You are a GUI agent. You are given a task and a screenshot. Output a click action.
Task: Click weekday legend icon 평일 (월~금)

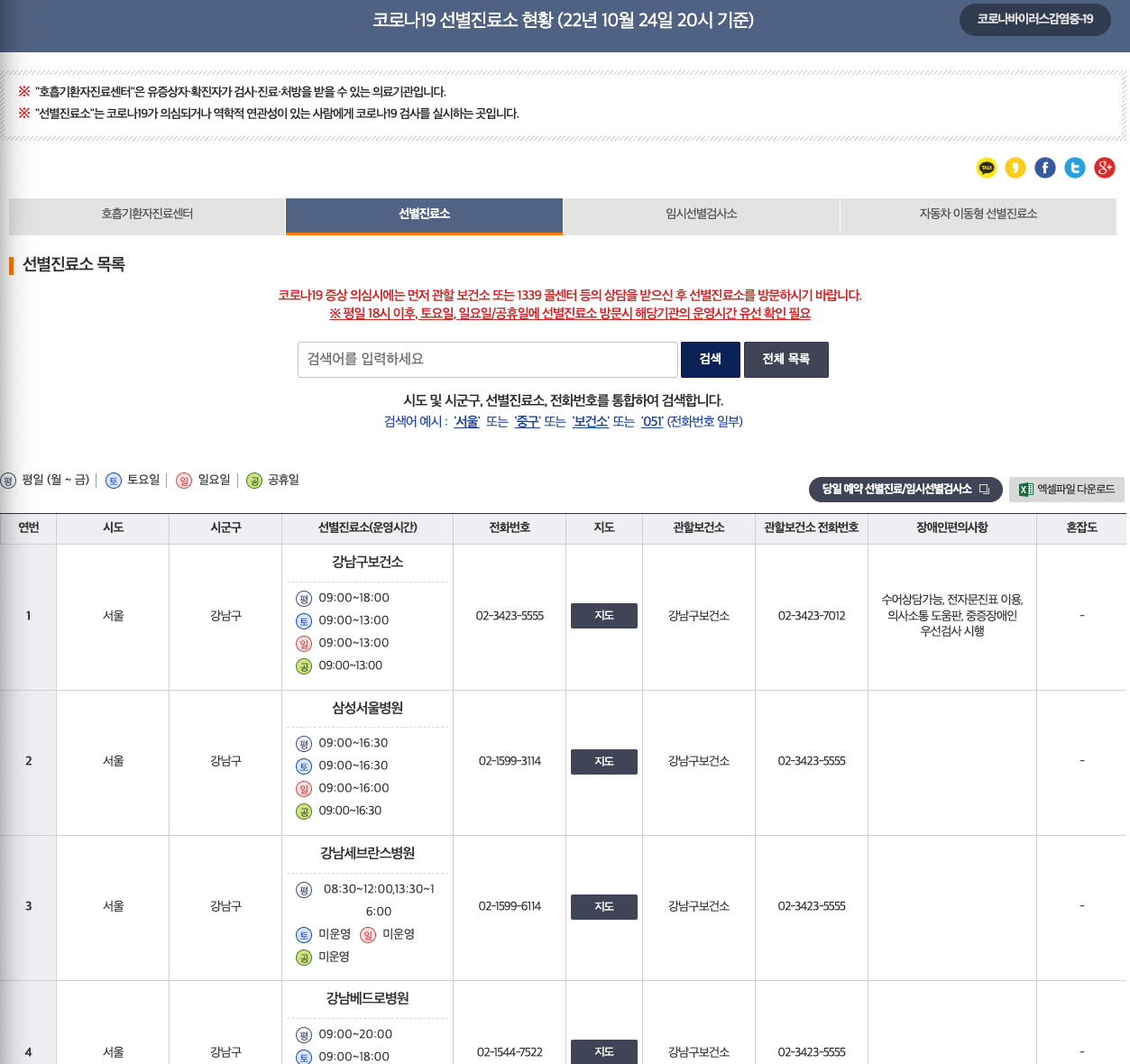(x=8, y=481)
